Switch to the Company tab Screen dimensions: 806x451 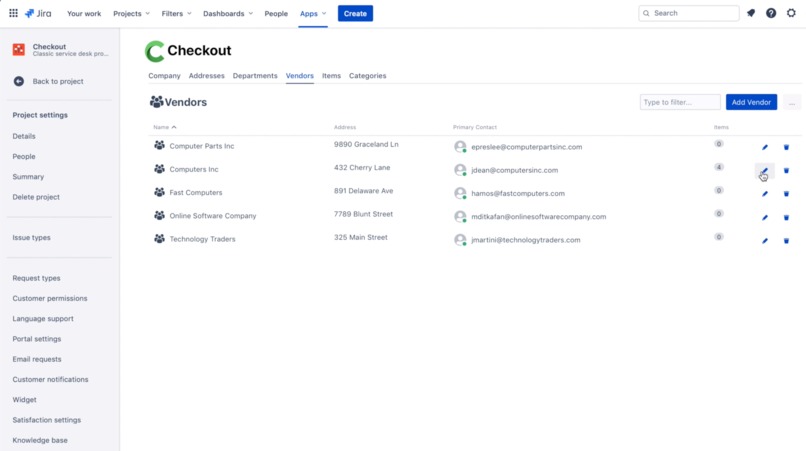164,76
